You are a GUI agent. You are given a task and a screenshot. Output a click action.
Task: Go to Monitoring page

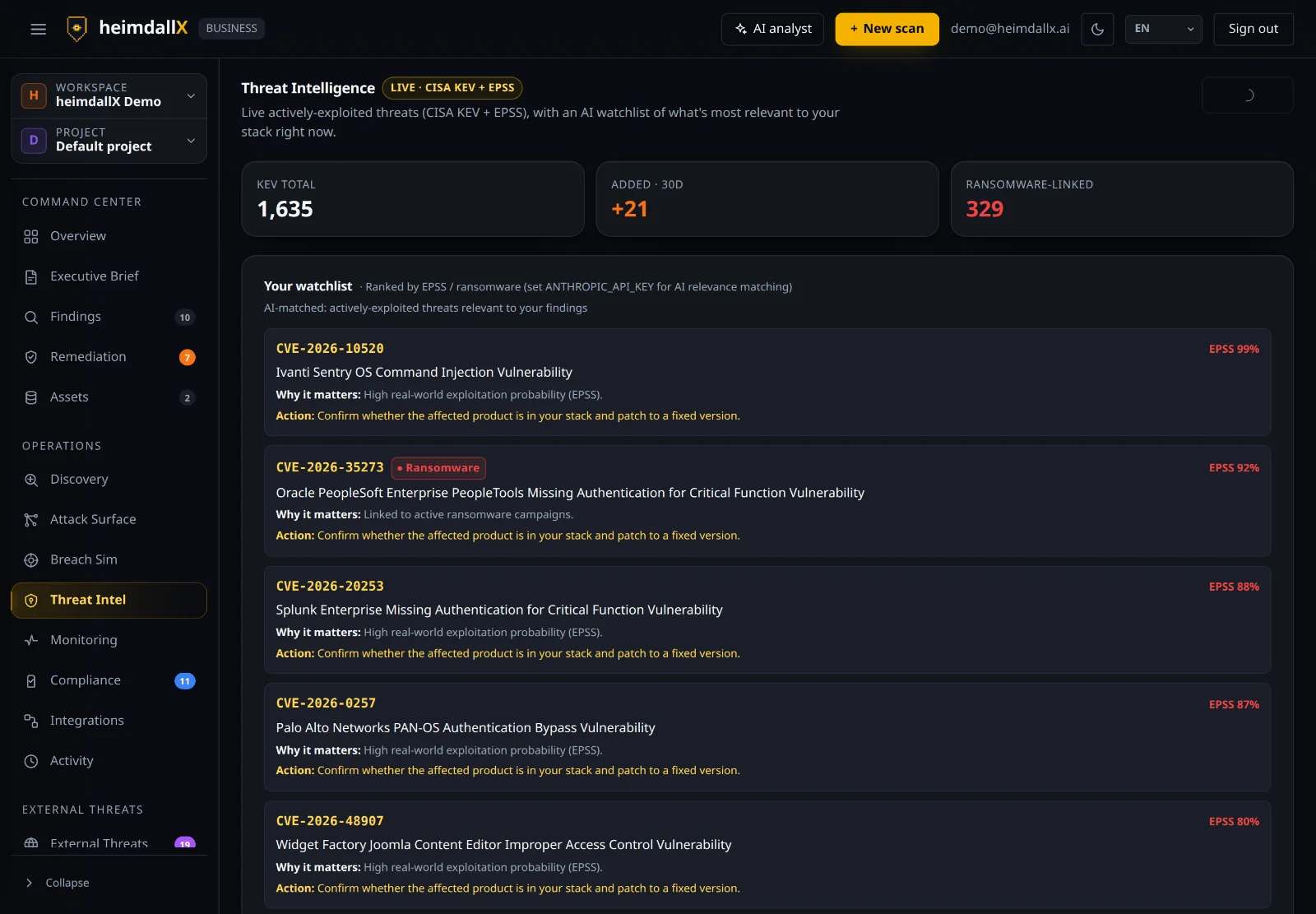coord(109,640)
